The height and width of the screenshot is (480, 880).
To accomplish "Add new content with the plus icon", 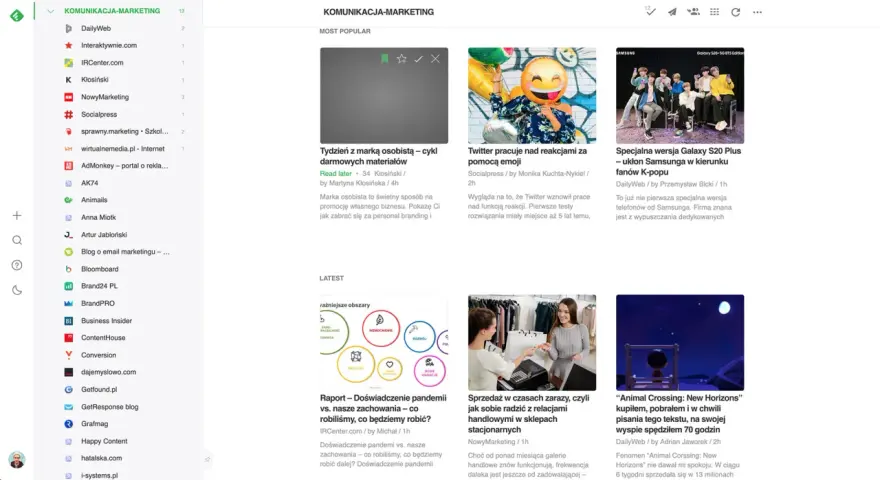I will [17, 216].
